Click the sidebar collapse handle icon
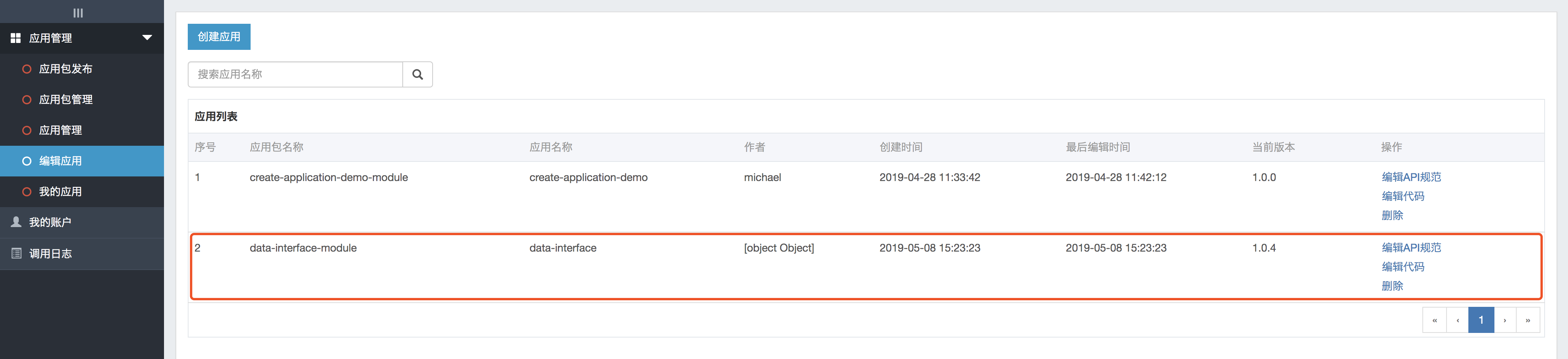The image size is (1568, 359). coord(78,13)
